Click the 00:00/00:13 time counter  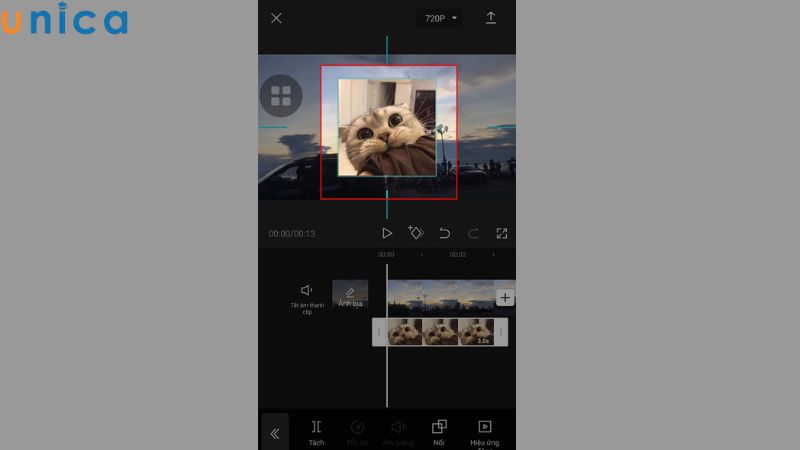(x=292, y=234)
